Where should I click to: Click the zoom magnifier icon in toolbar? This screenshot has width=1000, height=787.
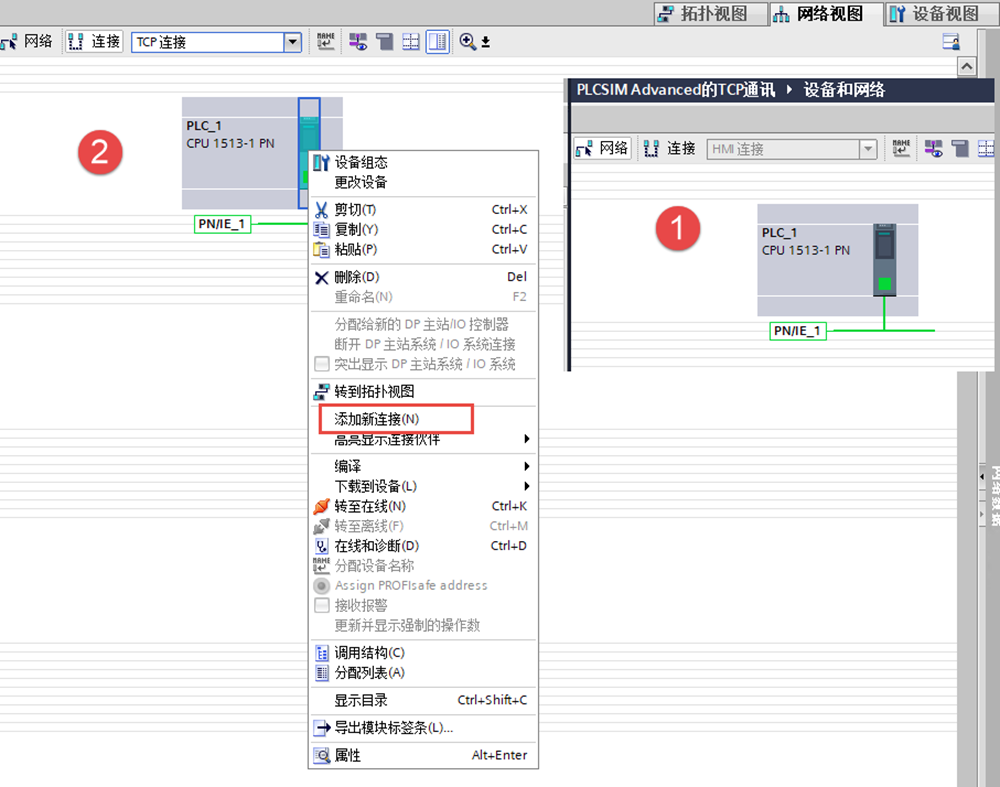point(468,42)
